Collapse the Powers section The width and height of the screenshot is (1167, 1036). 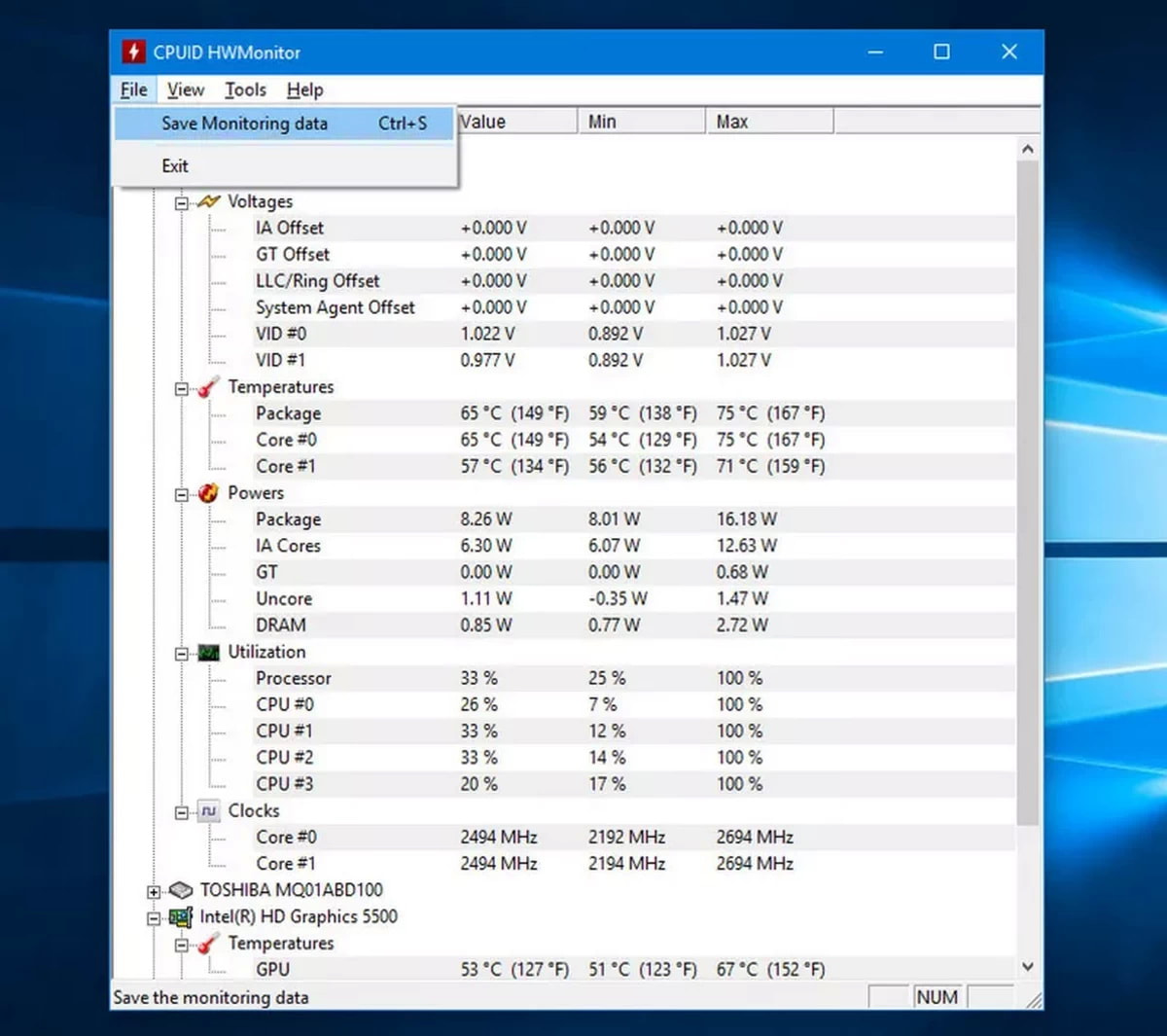click(x=181, y=493)
